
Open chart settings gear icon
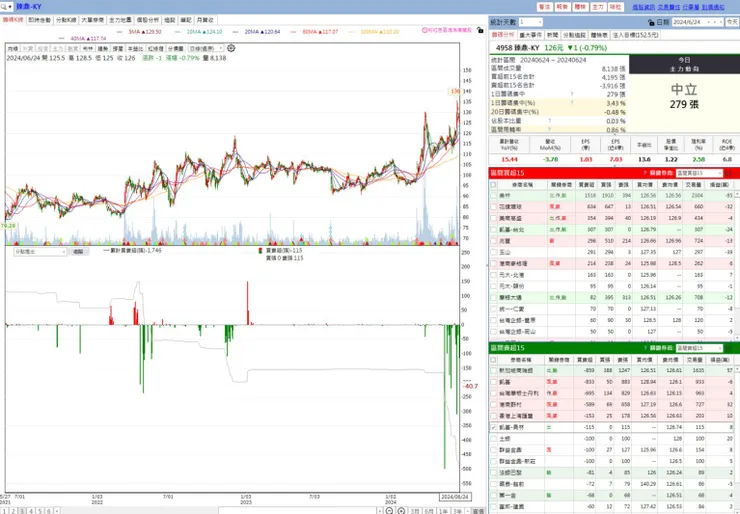[231, 48]
